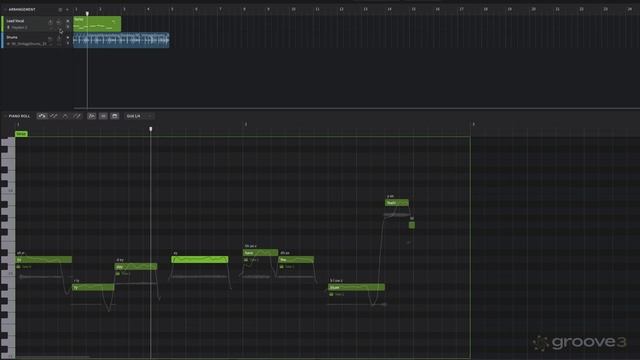Select the Lead Vocal track name

pos(15,21)
